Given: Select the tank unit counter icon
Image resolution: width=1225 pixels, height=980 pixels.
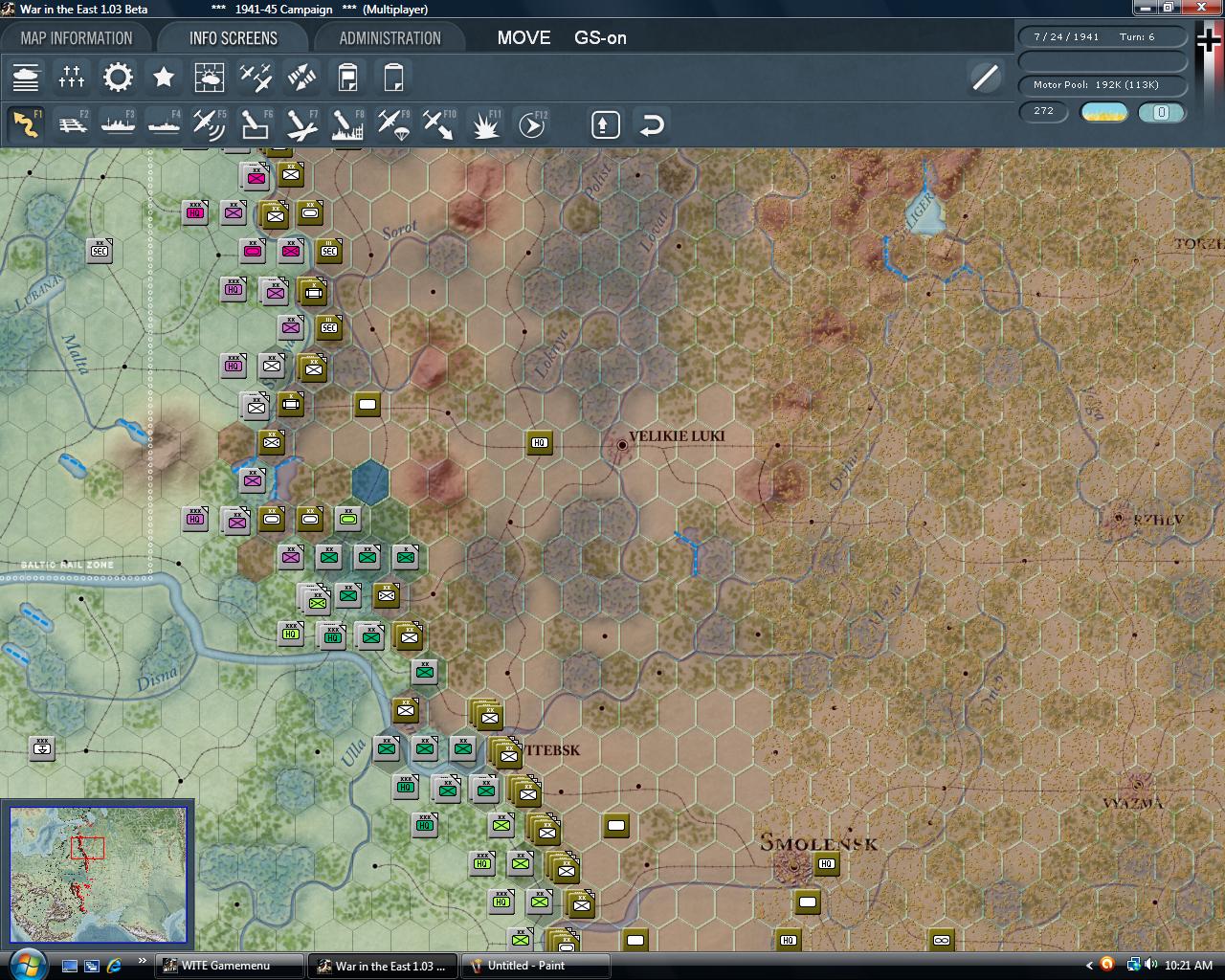Looking at the screenshot, I should pyautogui.click(x=26, y=77).
